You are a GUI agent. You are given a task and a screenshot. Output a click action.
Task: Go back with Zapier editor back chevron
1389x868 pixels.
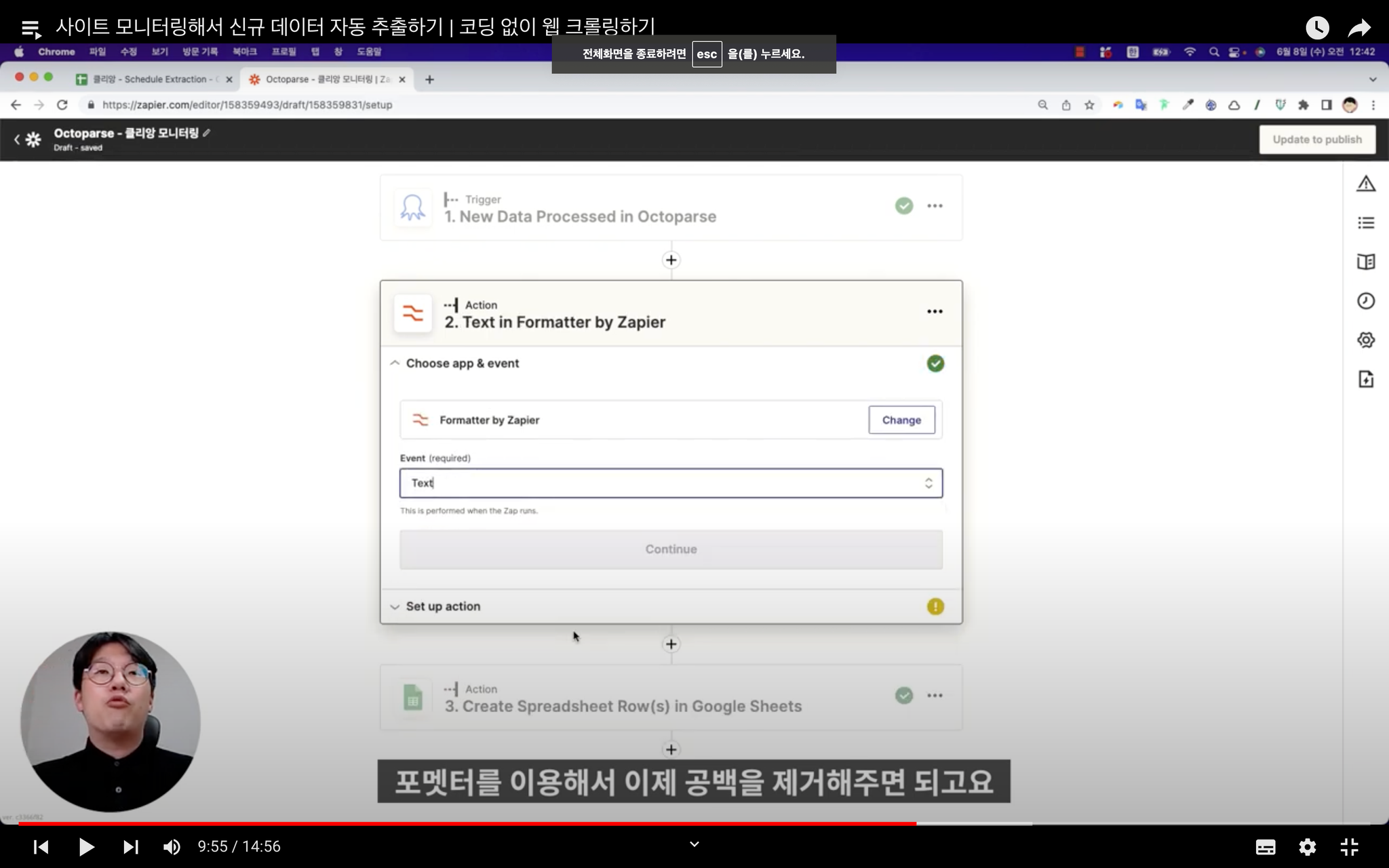[16, 140]
